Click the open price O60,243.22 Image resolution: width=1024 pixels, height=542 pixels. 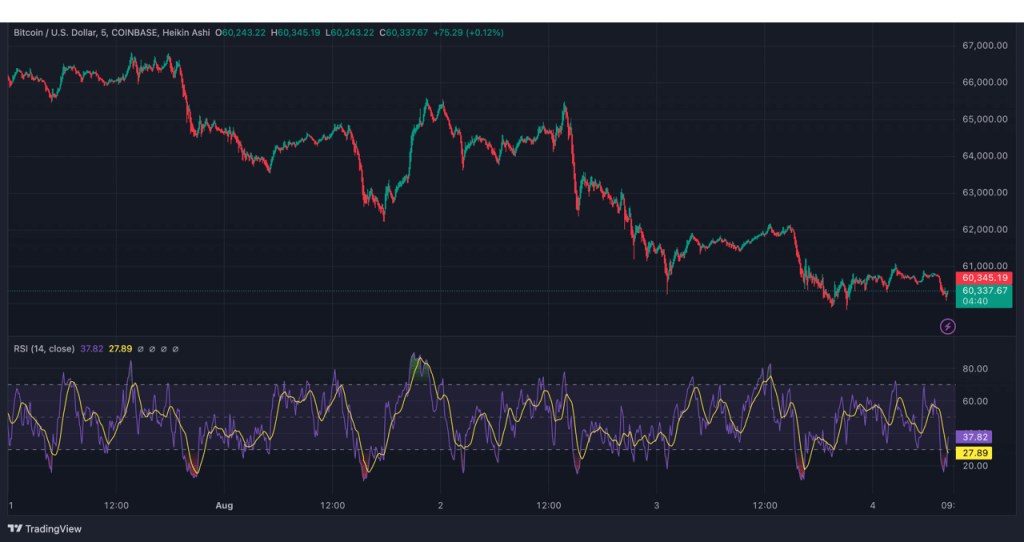(x=241, y=32)
